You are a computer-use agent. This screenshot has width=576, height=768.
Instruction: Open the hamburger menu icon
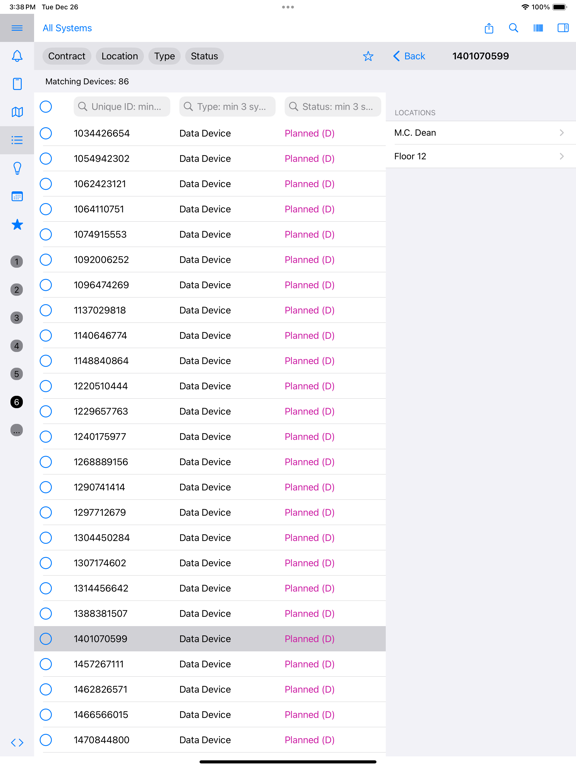point(17,28)
